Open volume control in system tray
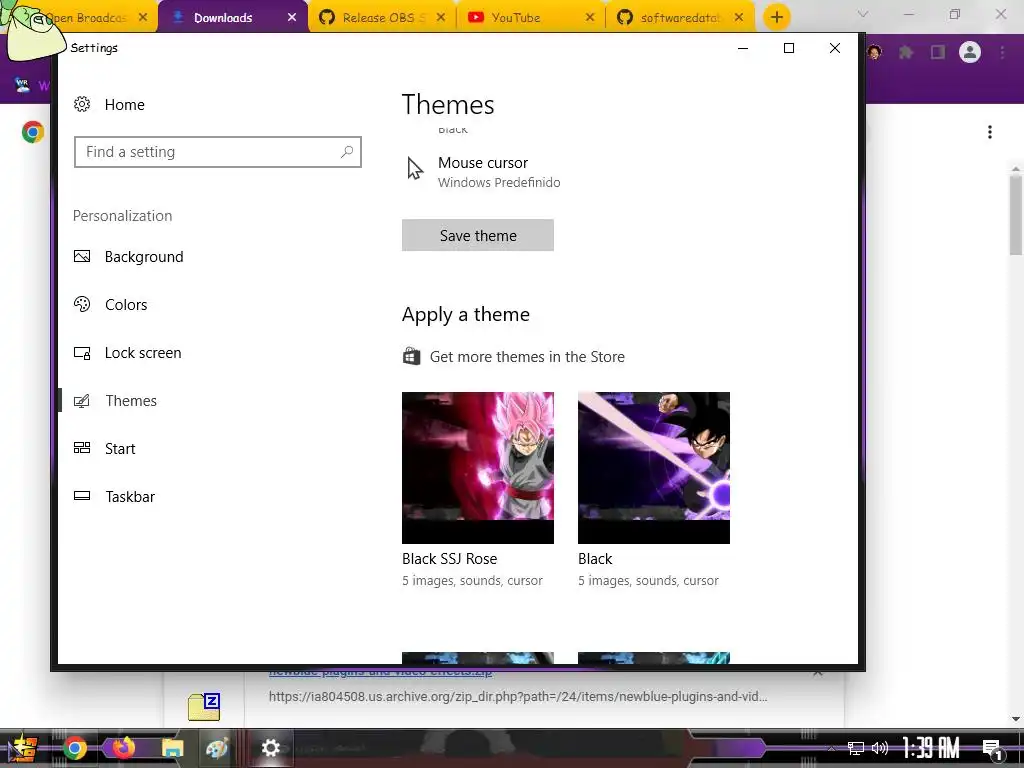This screenshot has height=768, width=1024. click(x=880, y=748)
